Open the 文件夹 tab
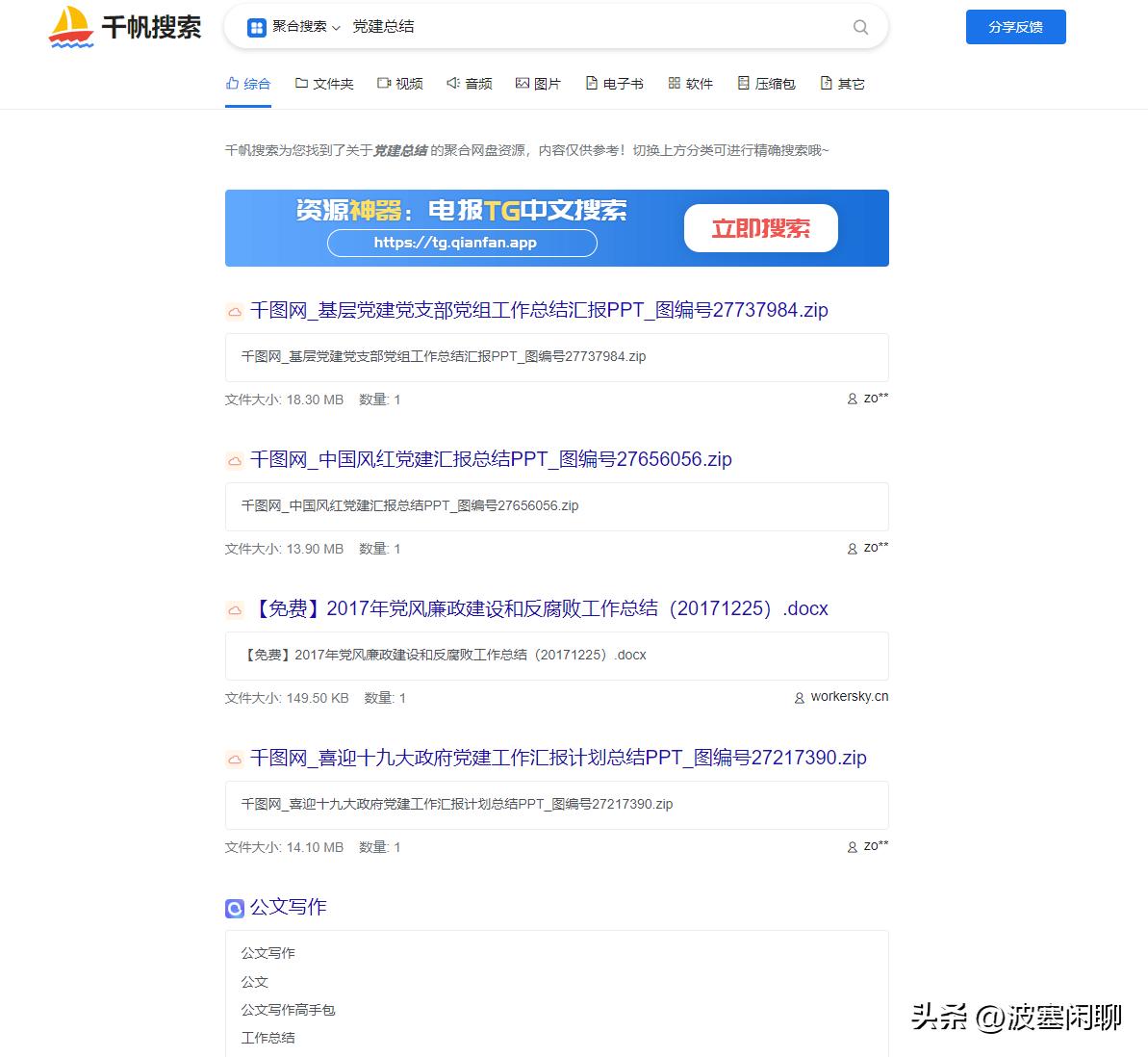1148x1057 pixels. click(x=324, y=83)
